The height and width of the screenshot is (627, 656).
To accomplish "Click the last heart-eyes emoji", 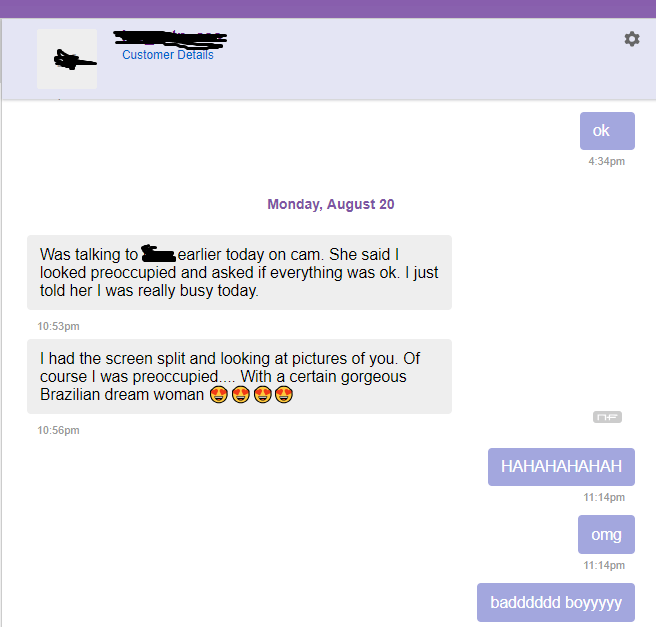I will pyautogui.click(x=284, y=394).
